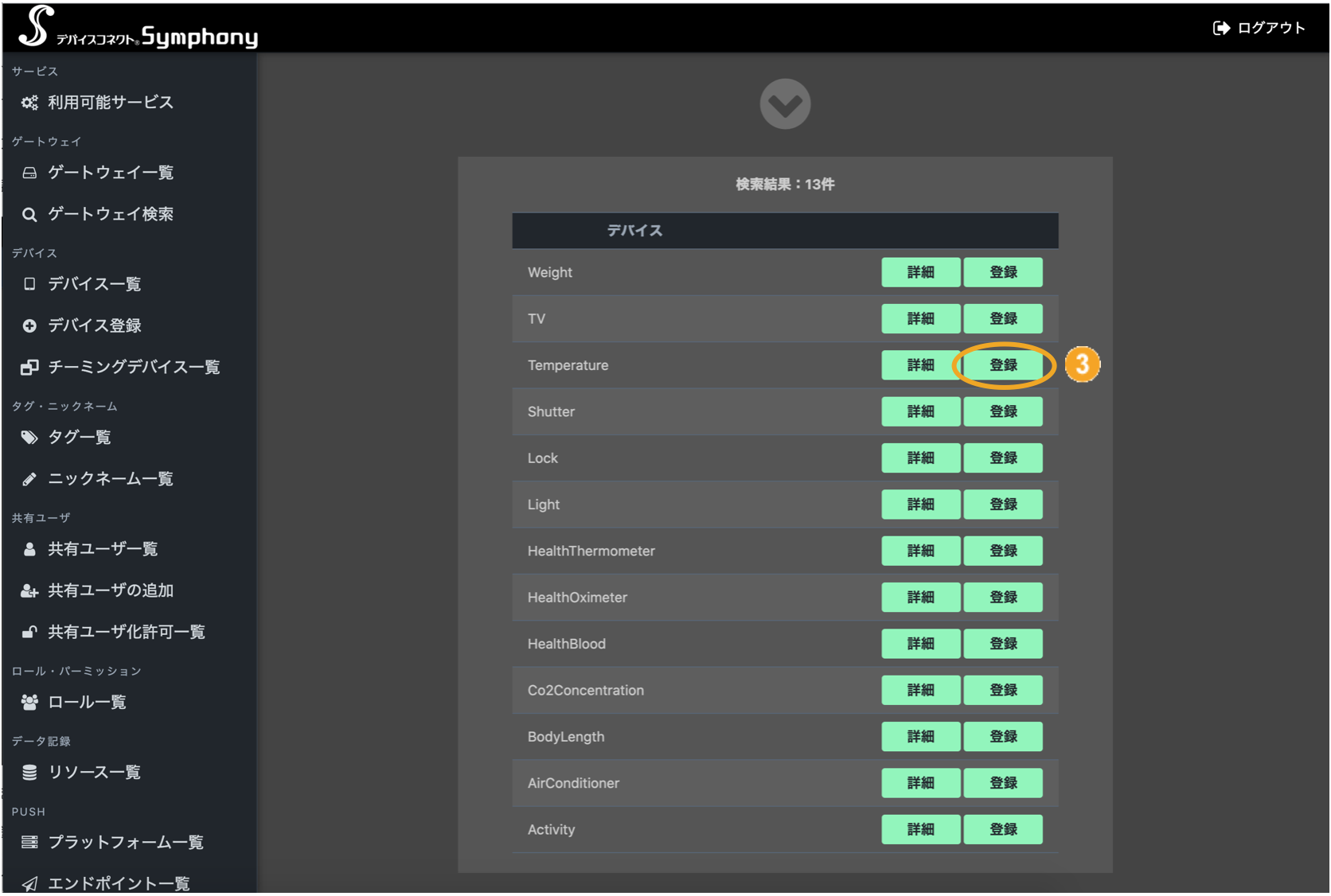Register the HealthBlood device
Screen dimensions: 1331x896
pyautogui.click(x=1003, y=644)
